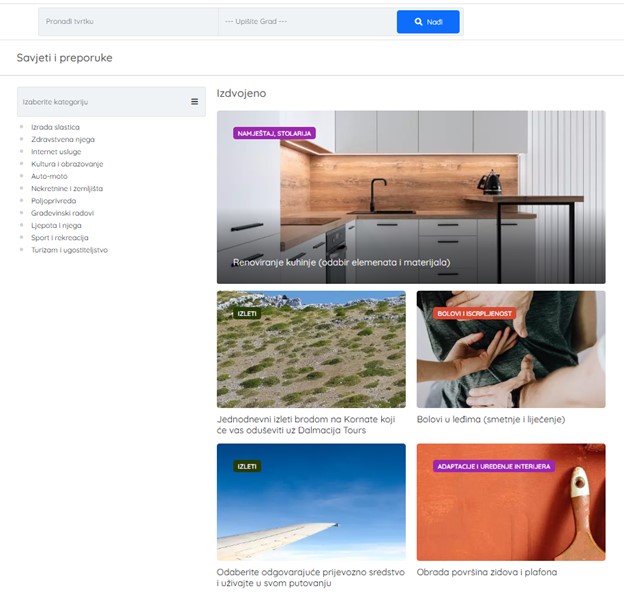
Task: Click the Namještaj, stolarija purple tag
Action: tap(274, 133)
